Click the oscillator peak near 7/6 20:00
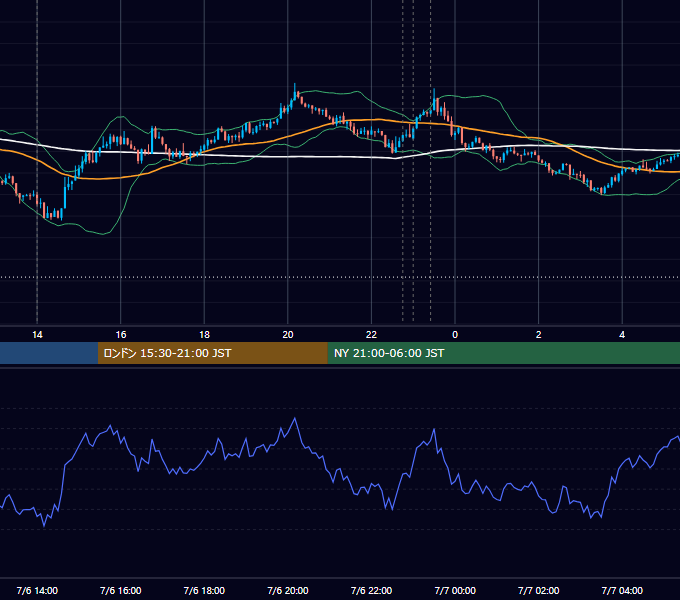The height and width of the screenshot is (600, 680). pos(295,419)
